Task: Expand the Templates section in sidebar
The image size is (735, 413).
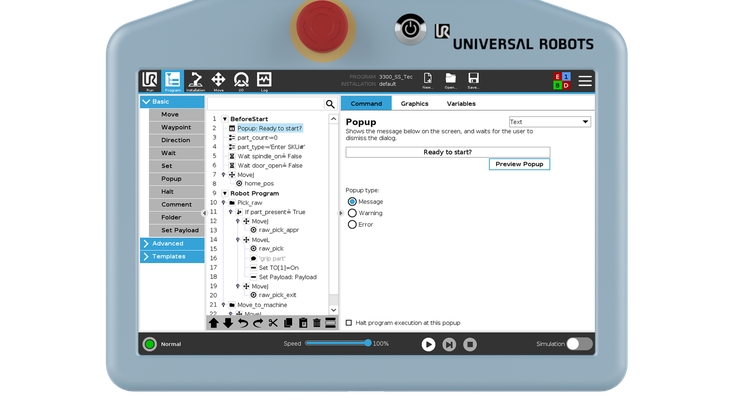Action: 171,256
